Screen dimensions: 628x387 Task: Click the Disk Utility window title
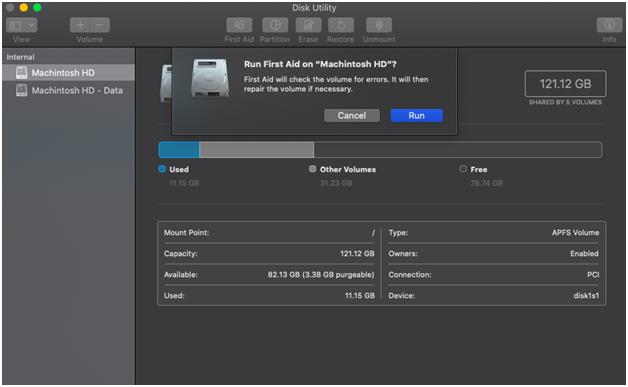(x=314, y=8)
